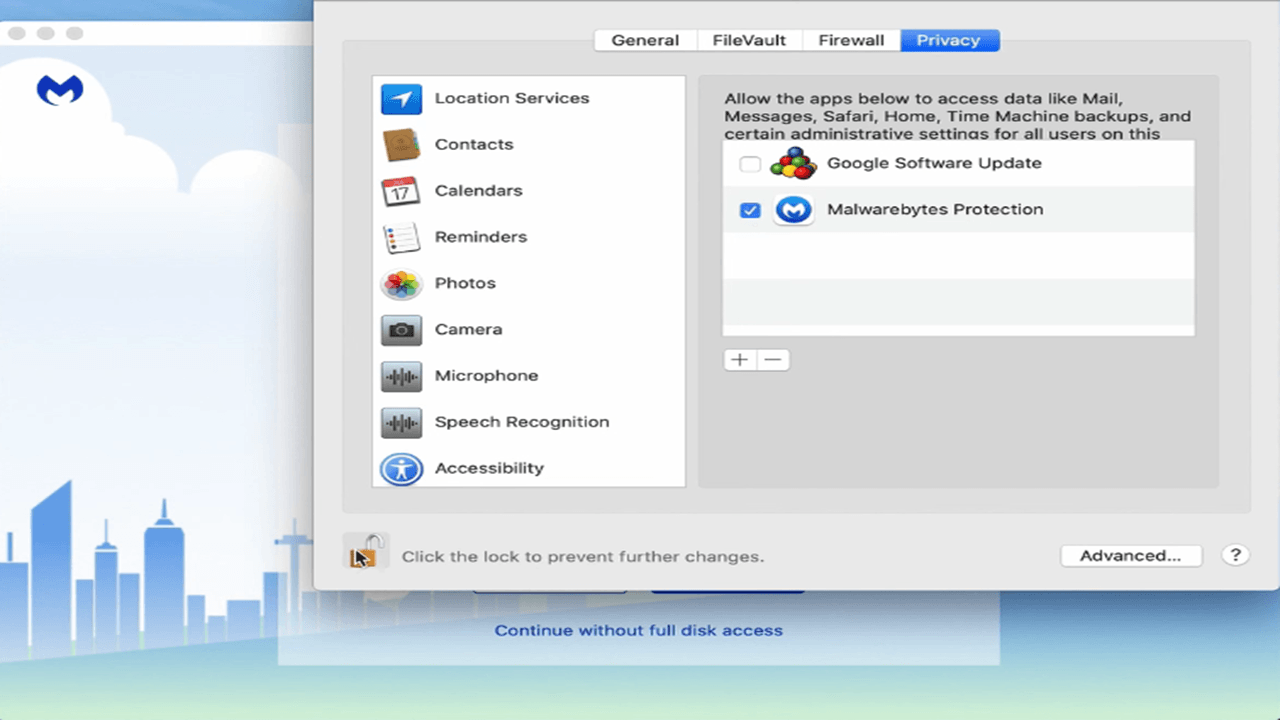The width and height of the screenshot is (1280, 720).
Task: Choose the Camera icon in sidebar
Action: point(401,330)
